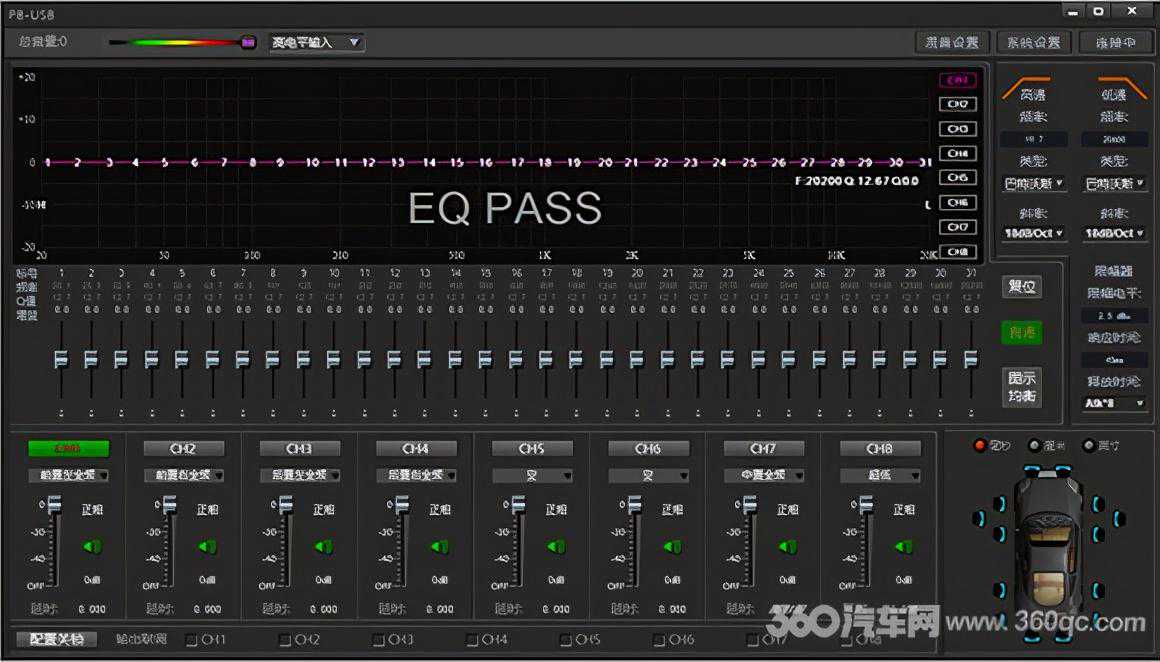Click the purple master volume slider handle
The height and width of the screenshot is (662, 1160).
[x=248, y=42]
